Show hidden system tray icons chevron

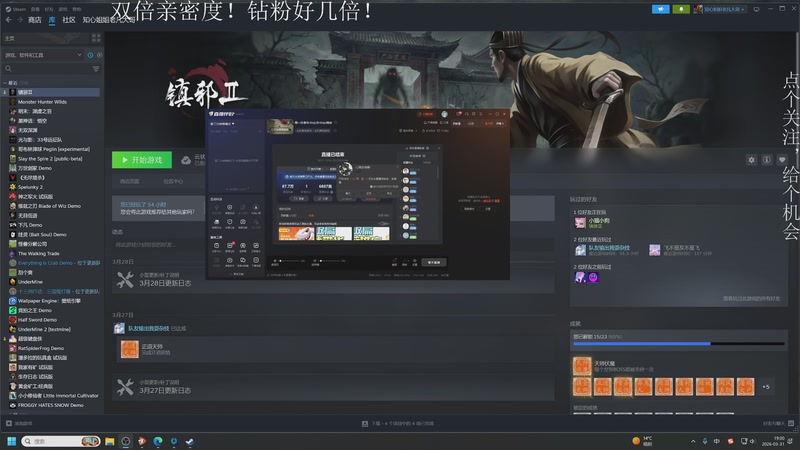[x=693, y=441]
